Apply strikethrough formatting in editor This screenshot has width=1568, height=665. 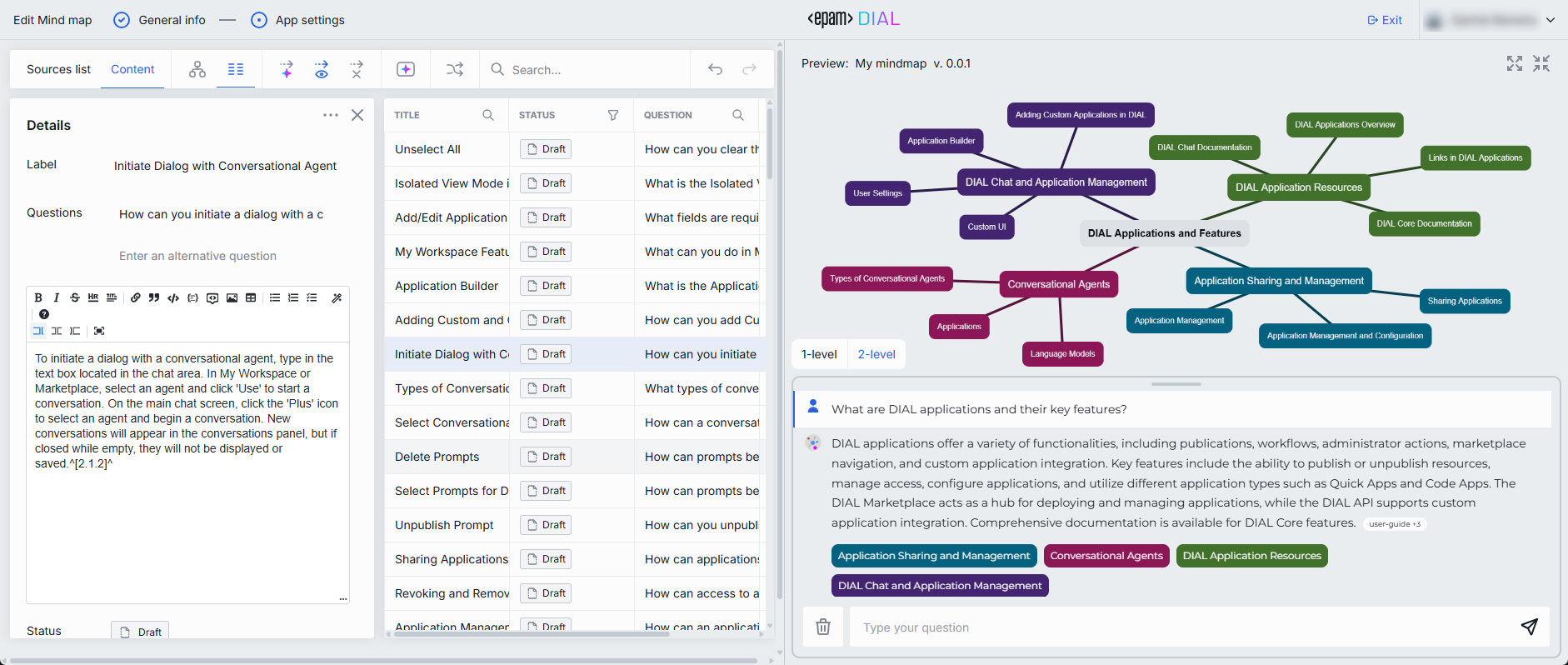coord(75,297)
